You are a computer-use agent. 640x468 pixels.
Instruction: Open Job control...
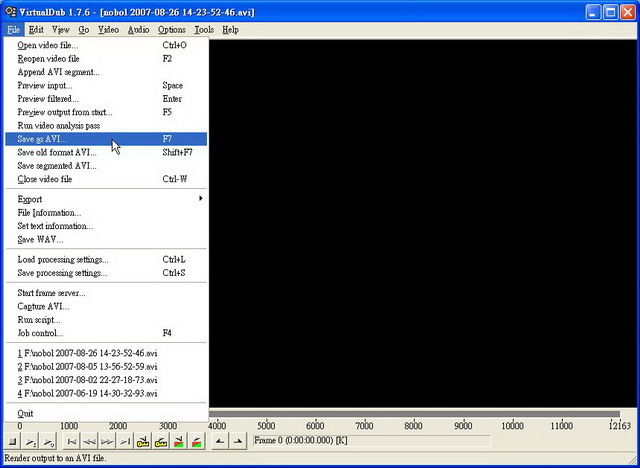coord(106,333)
